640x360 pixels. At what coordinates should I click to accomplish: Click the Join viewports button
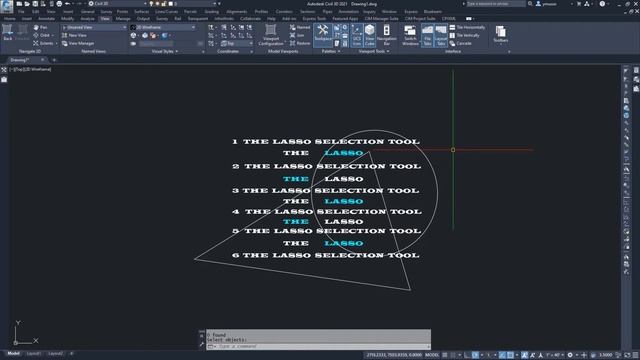[x=297, y=36]
